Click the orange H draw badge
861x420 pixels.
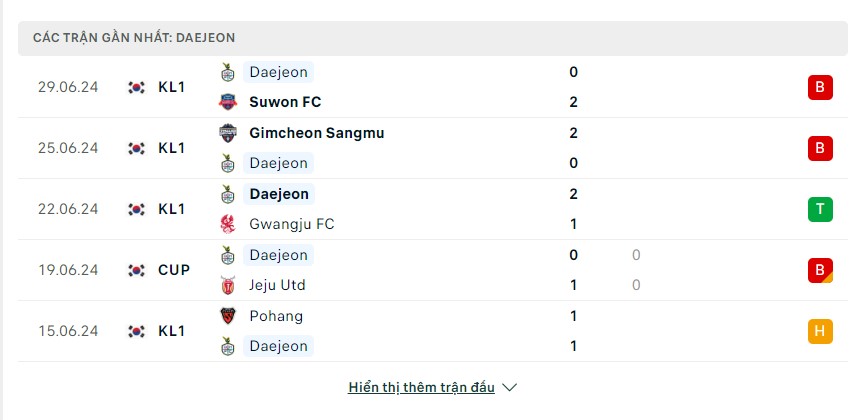(820, 331)
